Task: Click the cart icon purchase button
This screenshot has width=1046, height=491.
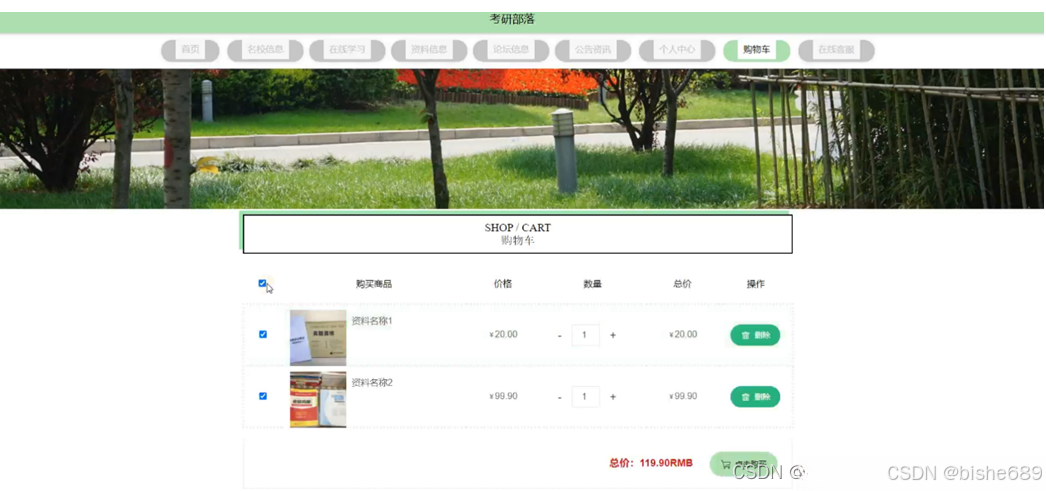Action: pyautogui.click(x=743, y=464)
